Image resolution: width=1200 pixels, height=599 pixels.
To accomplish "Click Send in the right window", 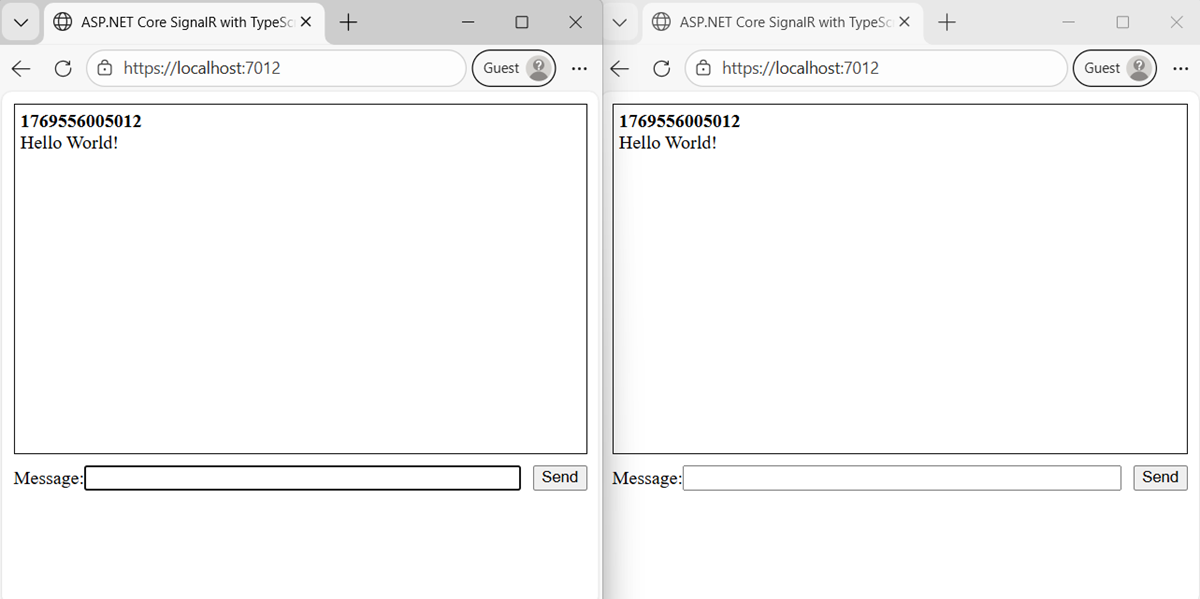I will [x=1160, y=477].
